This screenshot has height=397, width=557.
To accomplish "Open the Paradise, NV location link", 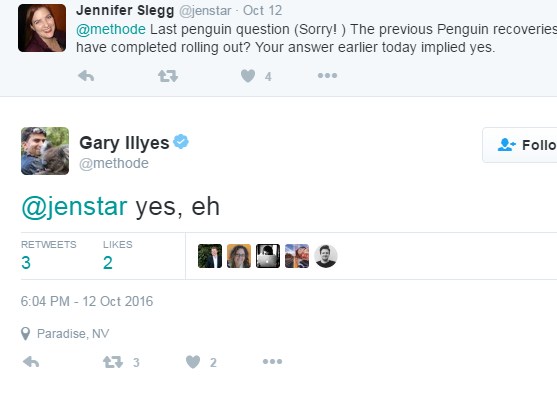I will click(73, 334).
